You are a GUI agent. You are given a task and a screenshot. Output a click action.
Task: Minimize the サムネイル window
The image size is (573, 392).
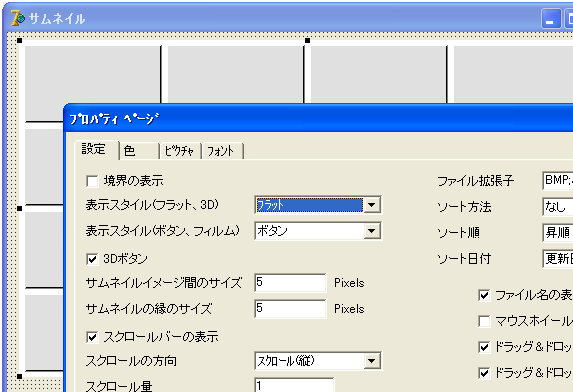click(x=551, y=19)
